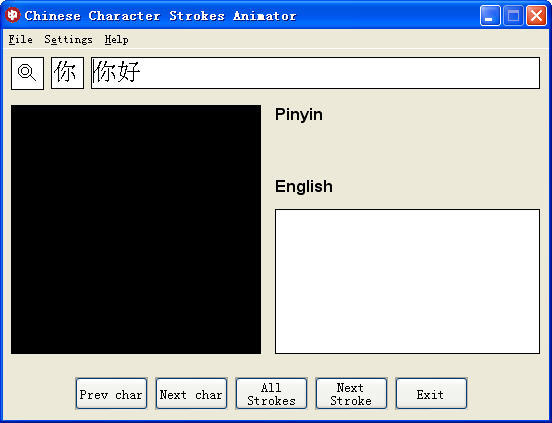The image size is (552, 423).
Task: Quit using the Exit button
Action: pos(431,393)
